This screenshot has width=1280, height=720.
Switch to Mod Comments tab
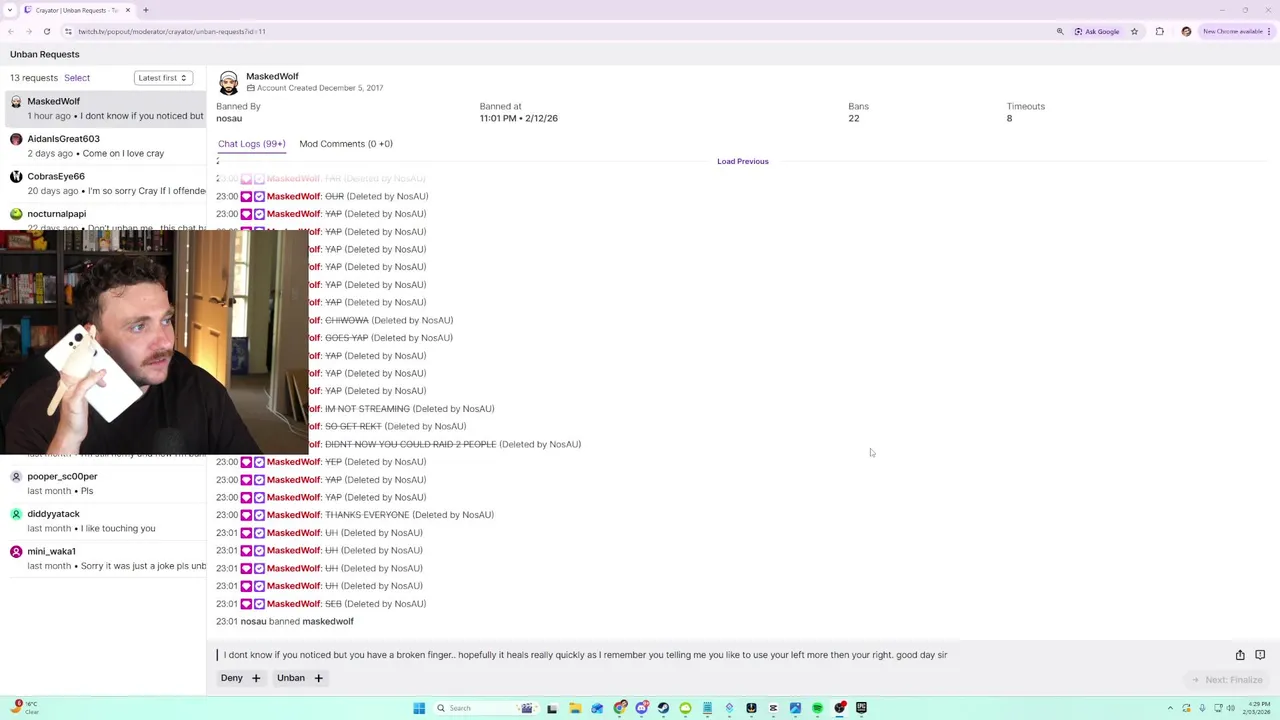pos(346,144)
